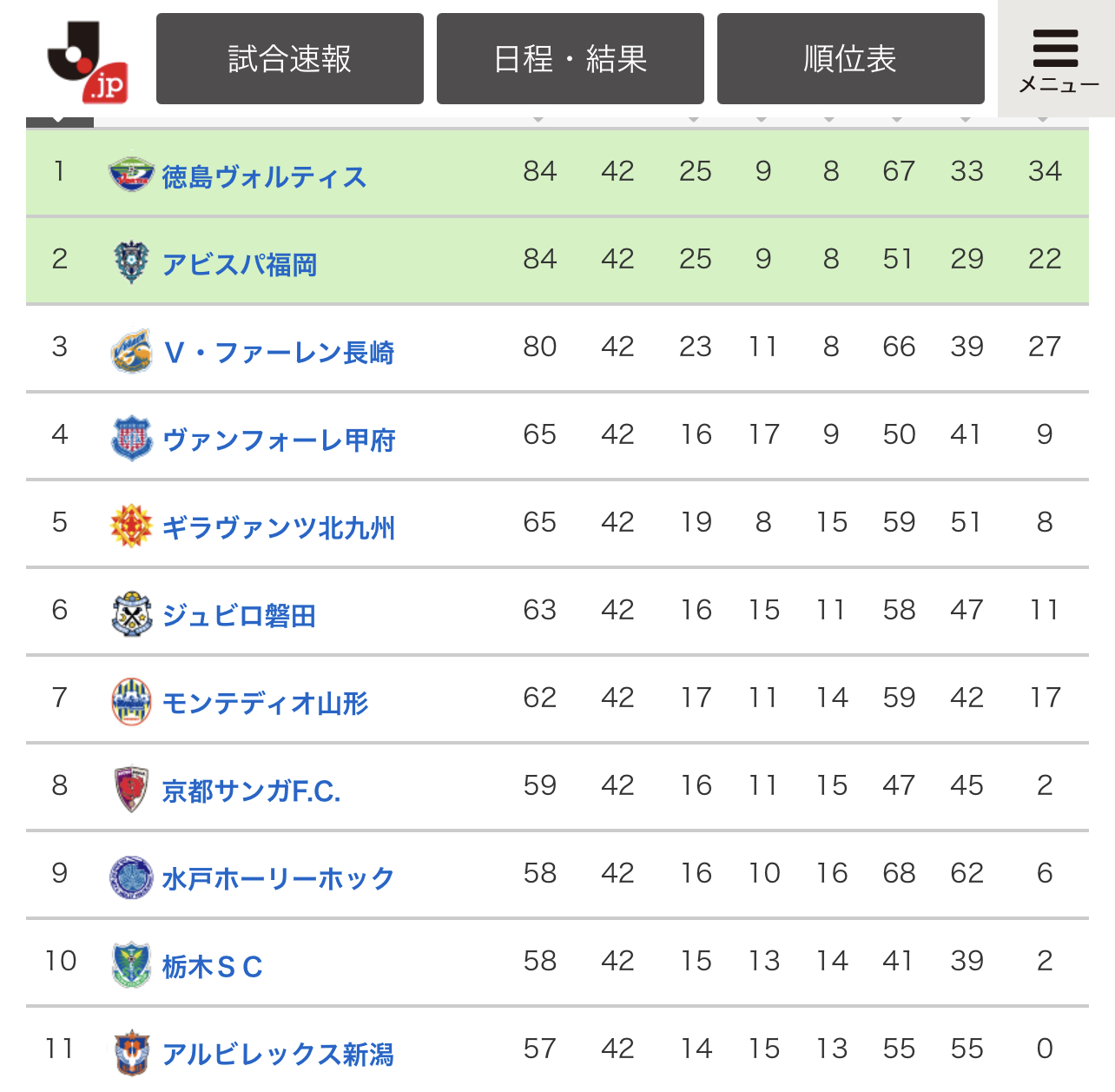Sort by the points column arrow
The image size is (1115, 1092).
[538, 119]
